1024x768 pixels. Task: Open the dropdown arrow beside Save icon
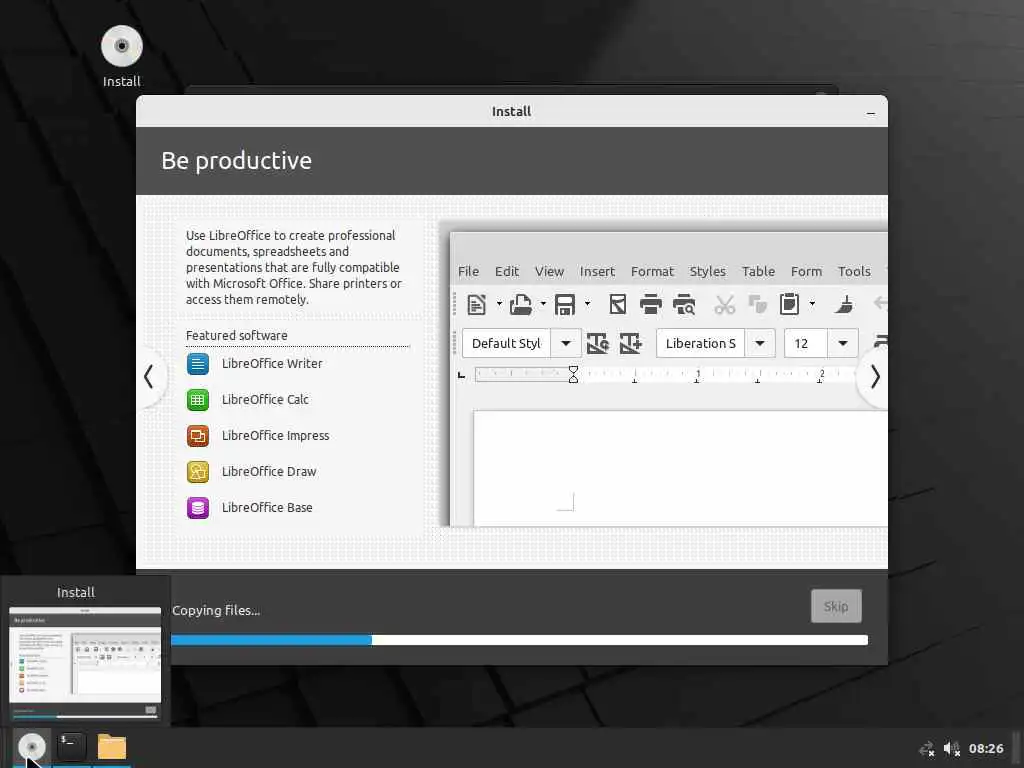587,304
